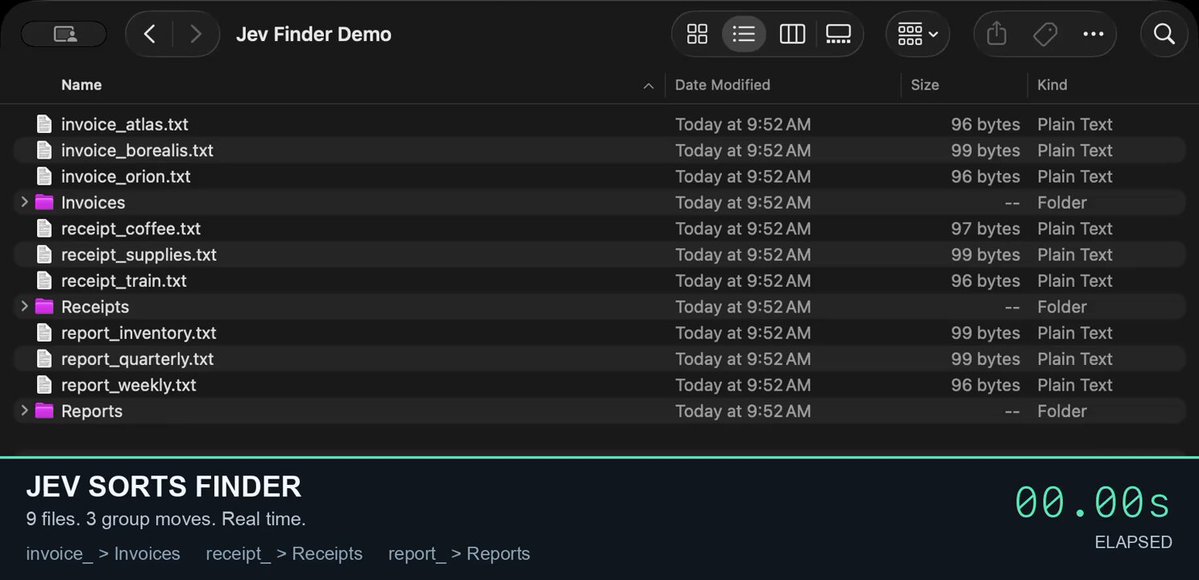This screenshot has height=580, width=1199.
Task: Switch to gallery view
Action: [838, 34]
